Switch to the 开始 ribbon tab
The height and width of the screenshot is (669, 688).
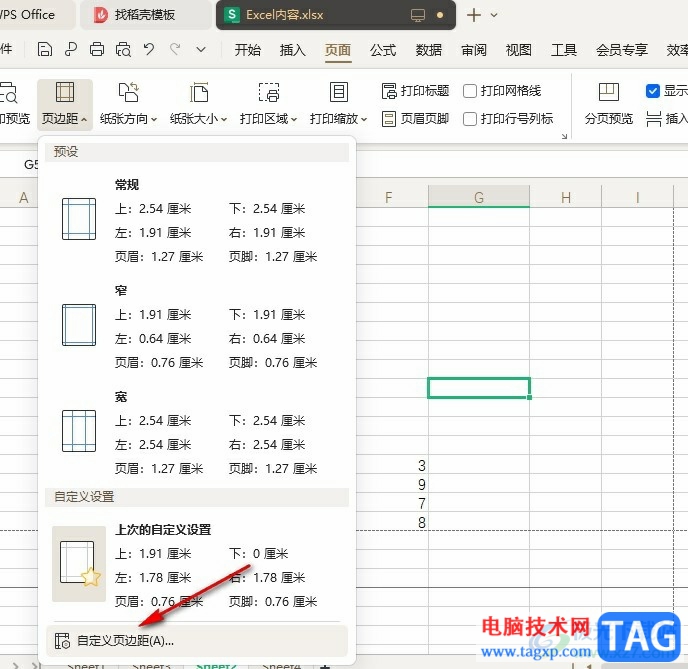pos(247,50)
